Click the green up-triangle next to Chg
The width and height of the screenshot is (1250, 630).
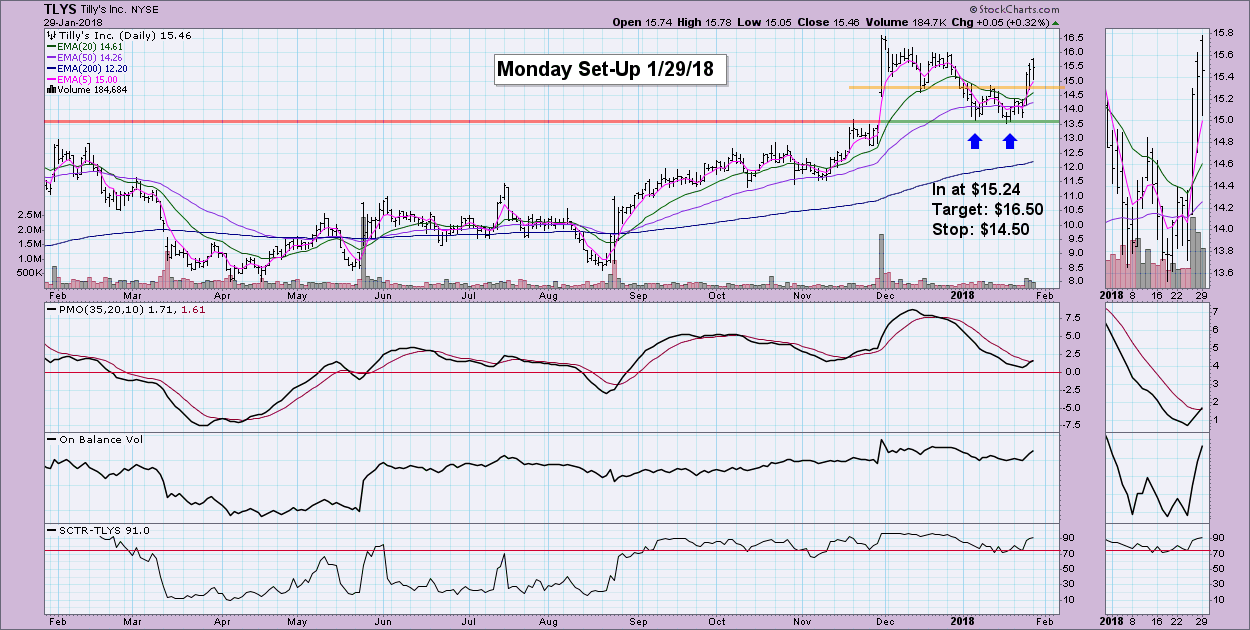tap(1057, 22)
